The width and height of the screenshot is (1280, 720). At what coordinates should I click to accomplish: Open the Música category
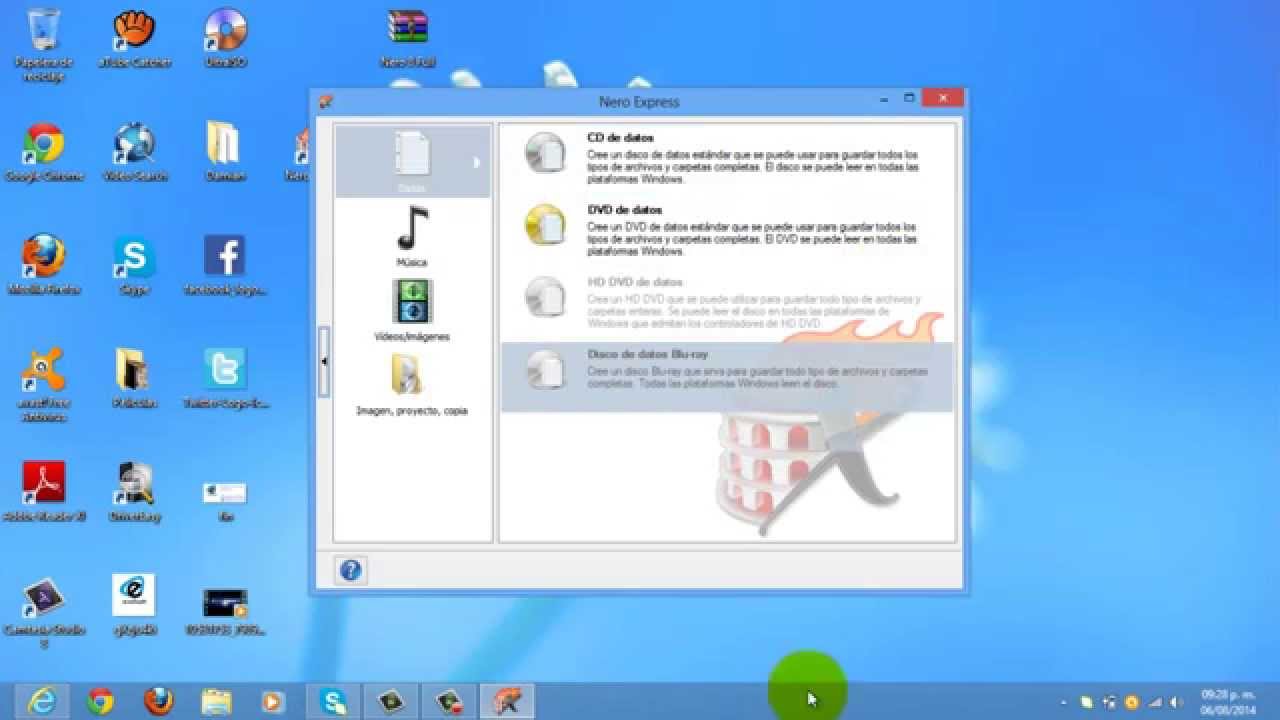[412, 236]
